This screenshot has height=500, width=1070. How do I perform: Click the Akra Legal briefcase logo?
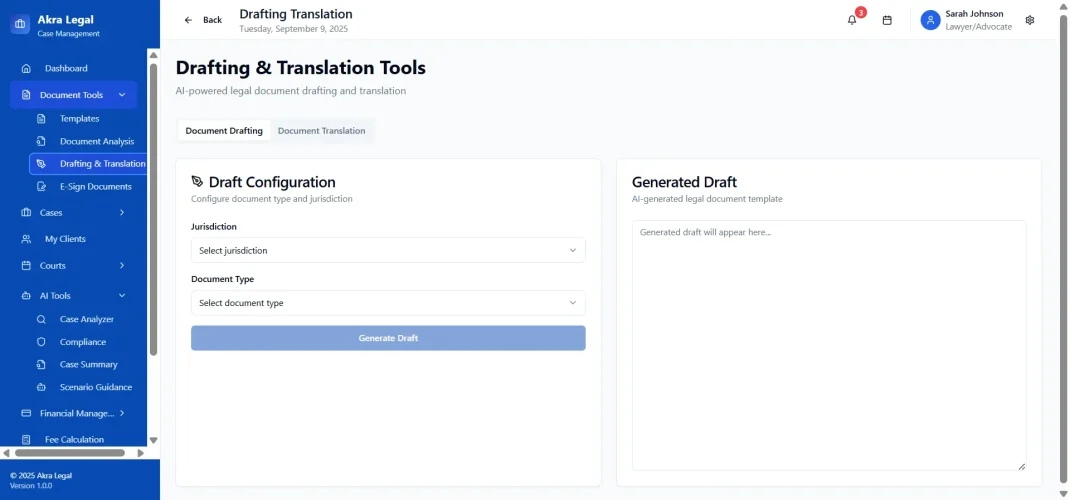[x=20, y=25]
